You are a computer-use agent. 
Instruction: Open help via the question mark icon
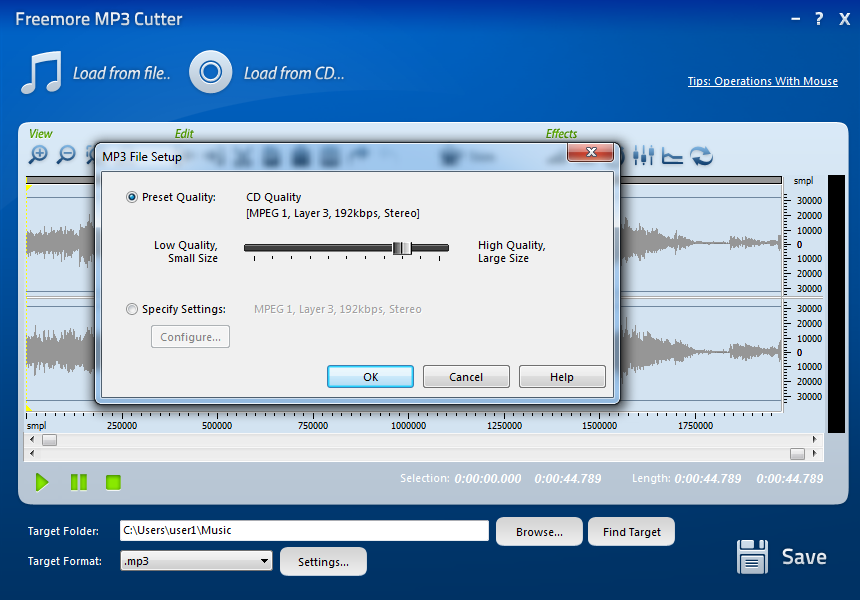click(819, 19)
